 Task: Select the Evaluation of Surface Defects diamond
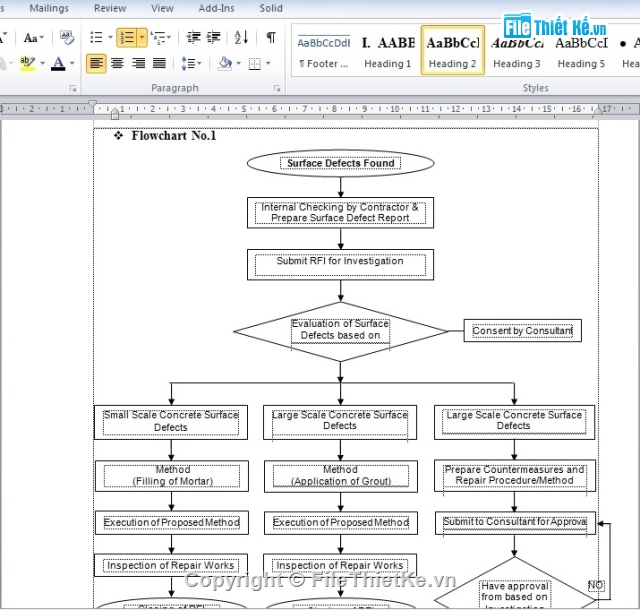tap(340, 332)
